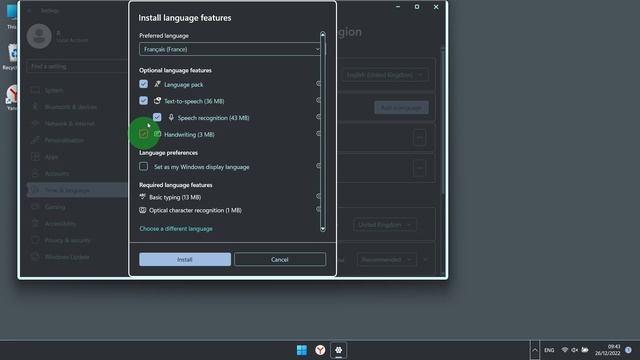Open Gaming in Settings sidebar

pyautogui.click(x=78, y=207)
